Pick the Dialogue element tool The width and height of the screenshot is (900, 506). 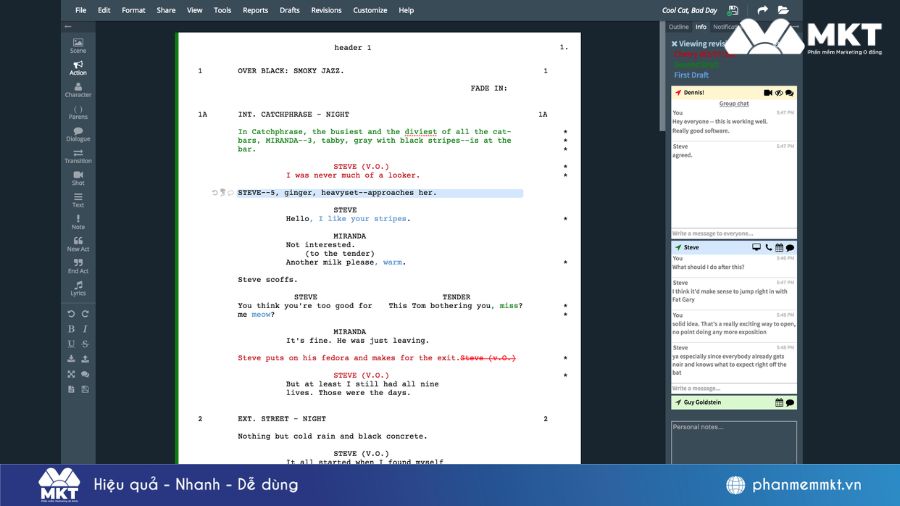[78, 134]
